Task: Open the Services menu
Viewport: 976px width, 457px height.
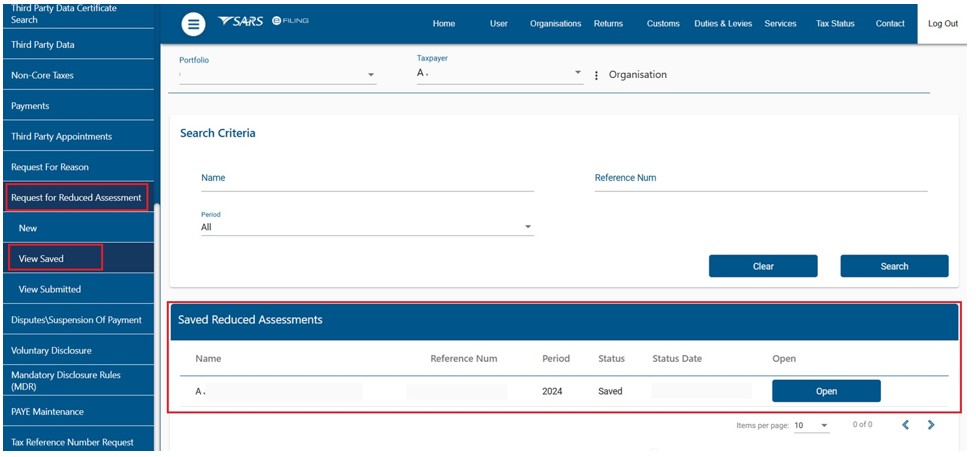Action: click(x=781, y=24)
